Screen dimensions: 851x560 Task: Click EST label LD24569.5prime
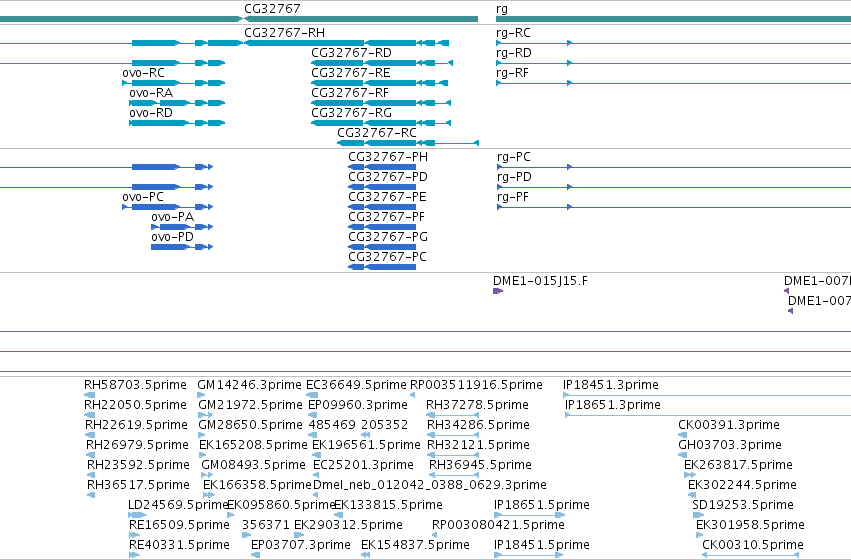pyautogui.click(x=178, y=505)
